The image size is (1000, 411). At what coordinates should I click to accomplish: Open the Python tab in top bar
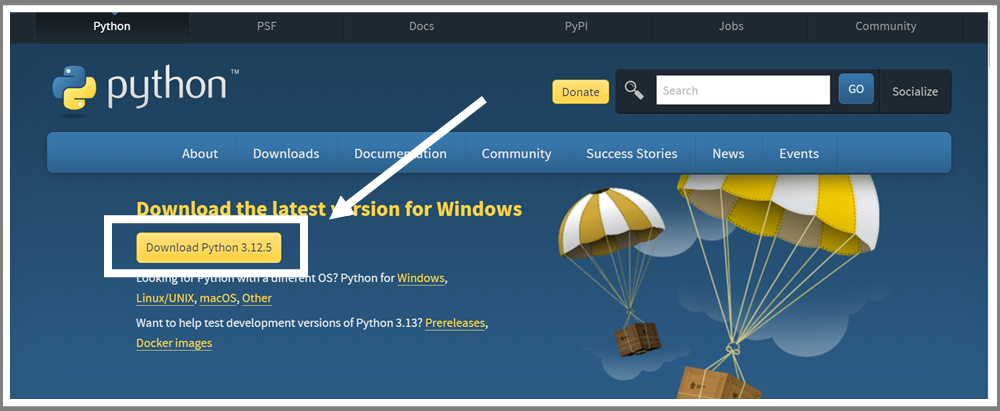[112, 27]
